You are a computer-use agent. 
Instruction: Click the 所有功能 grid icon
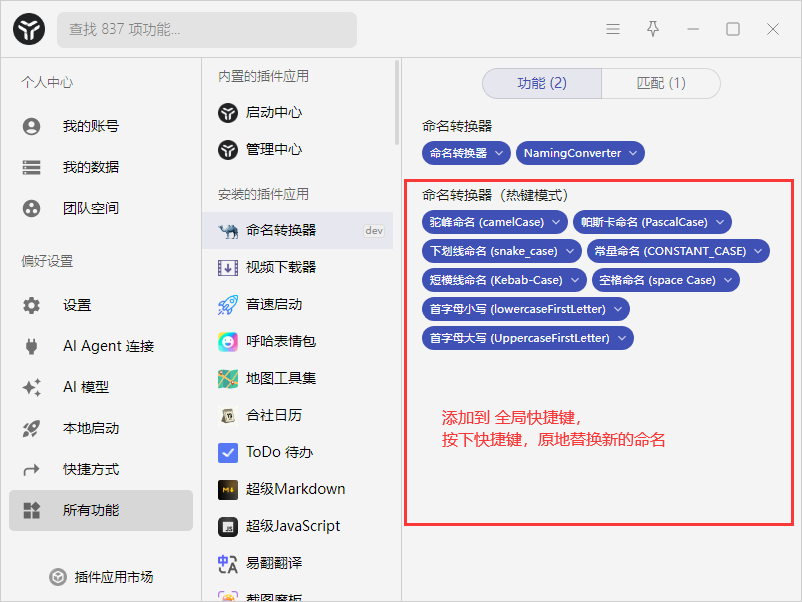[x=31, y=510]
